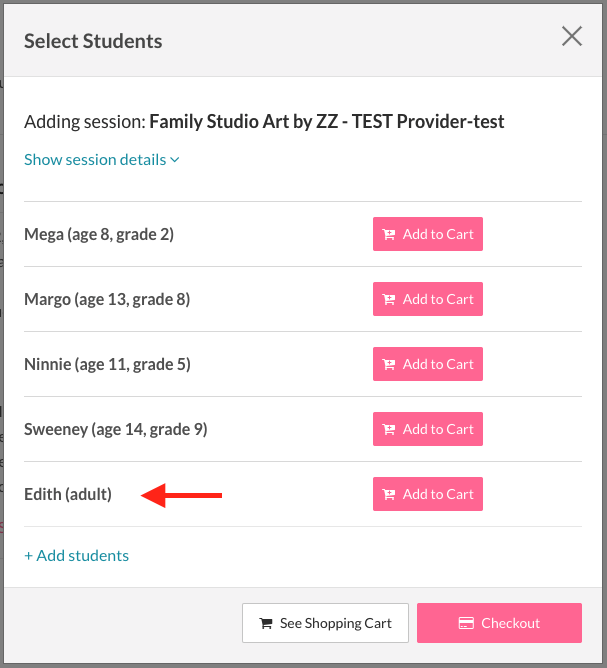Select the Sweeney (age 14, grade 9) name
Viewport: 607px width, 668px height.
click(x=115, y=429)
